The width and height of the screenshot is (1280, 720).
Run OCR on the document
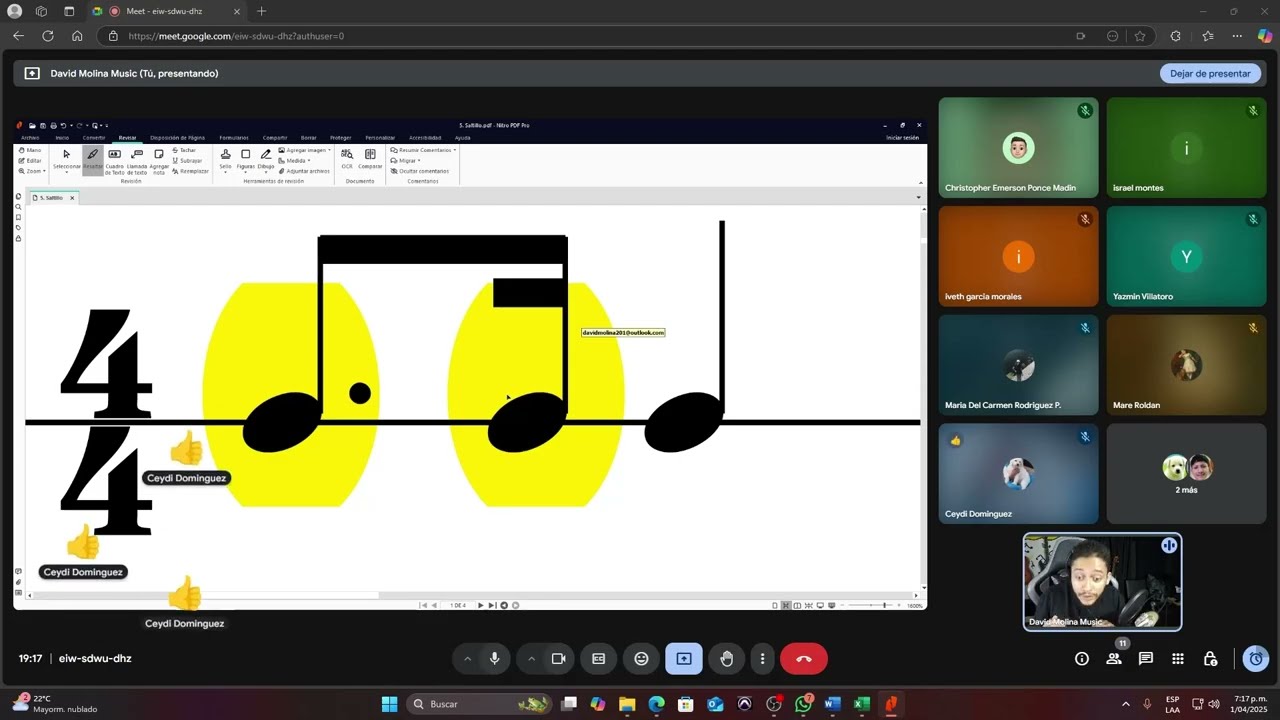click(347, 158)
